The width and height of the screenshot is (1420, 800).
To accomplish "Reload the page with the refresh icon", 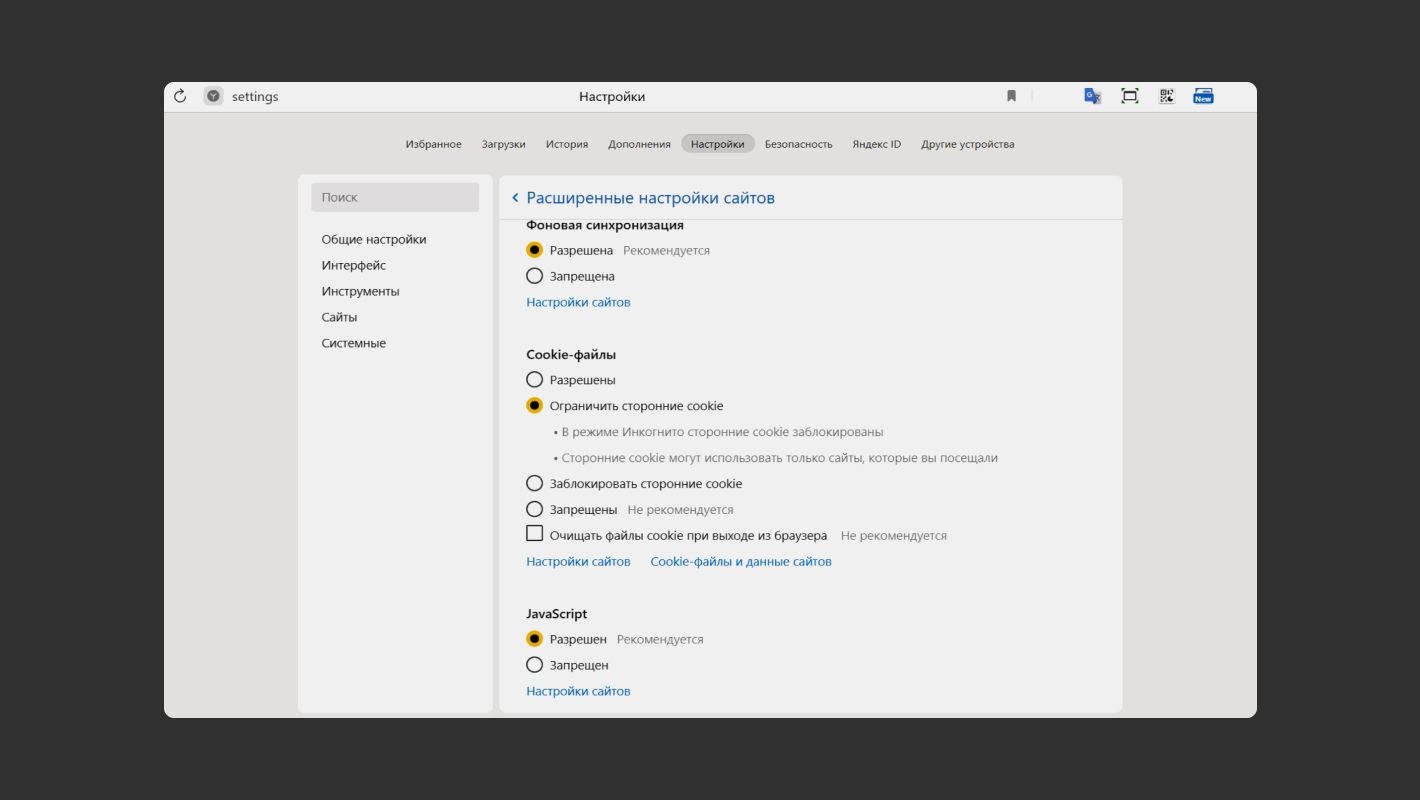I will [180, 96].
